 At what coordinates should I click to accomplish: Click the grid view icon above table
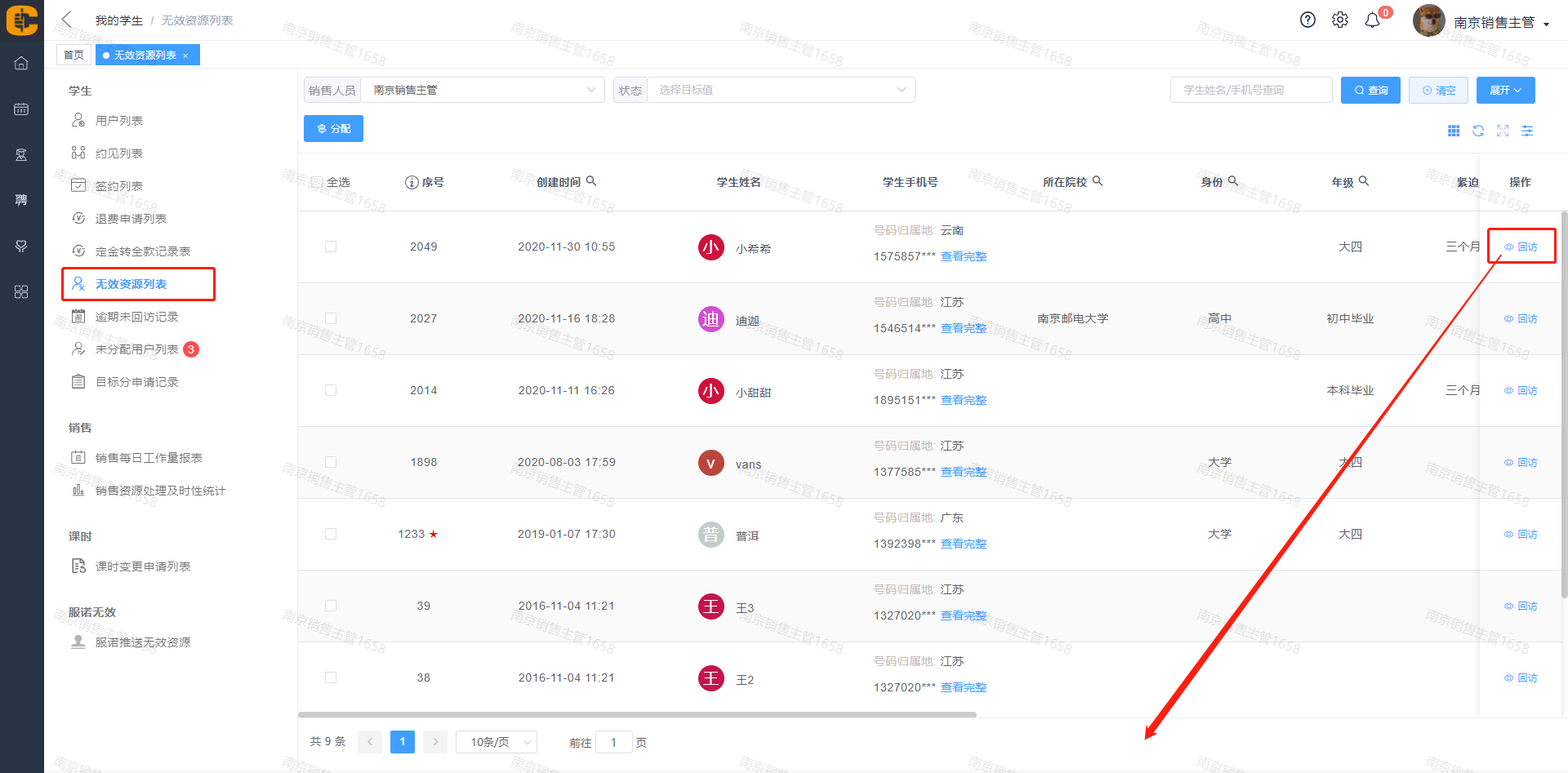1454,131
